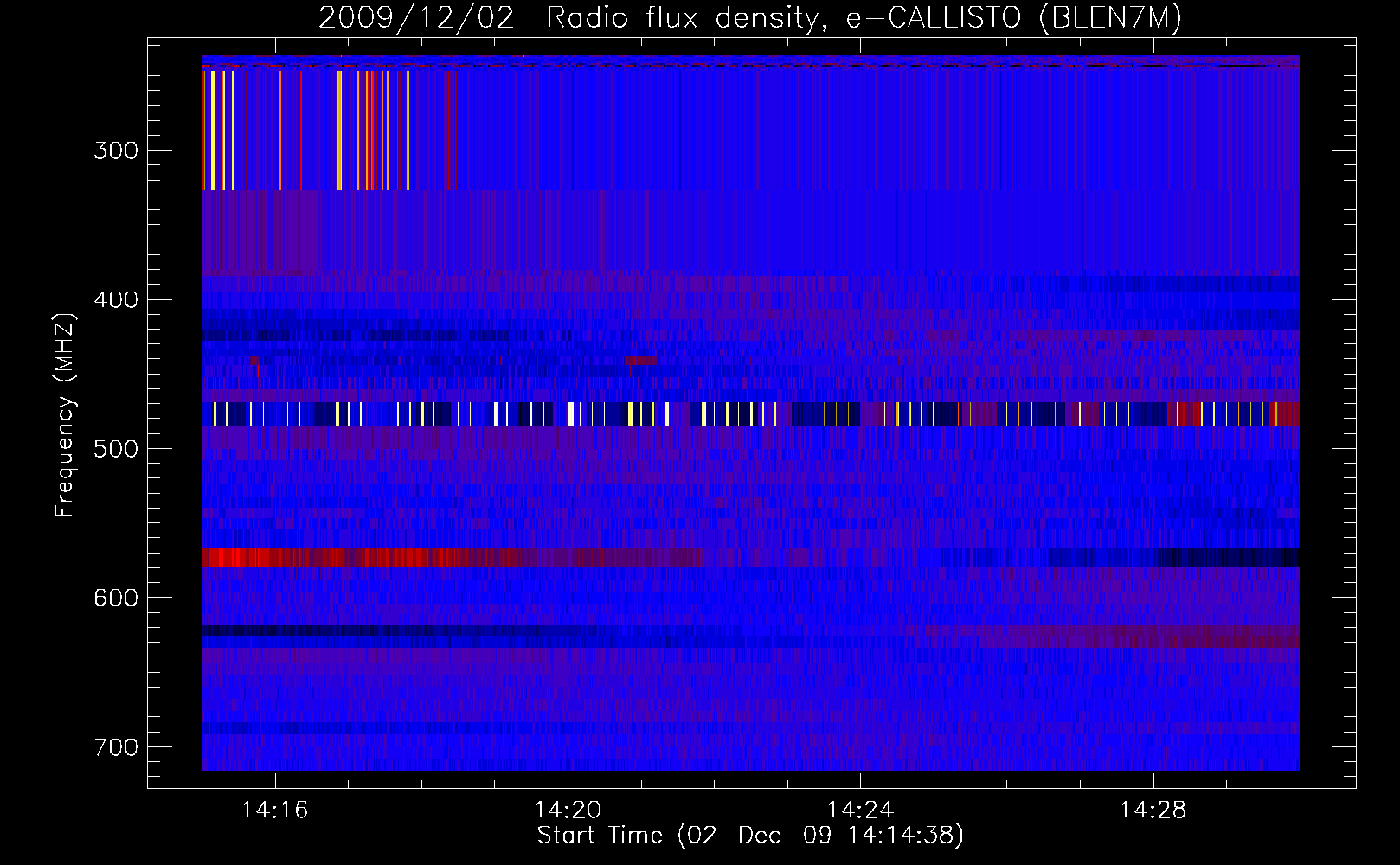
Task: Click the 14:16 time tick label
Action: [274, 811]
